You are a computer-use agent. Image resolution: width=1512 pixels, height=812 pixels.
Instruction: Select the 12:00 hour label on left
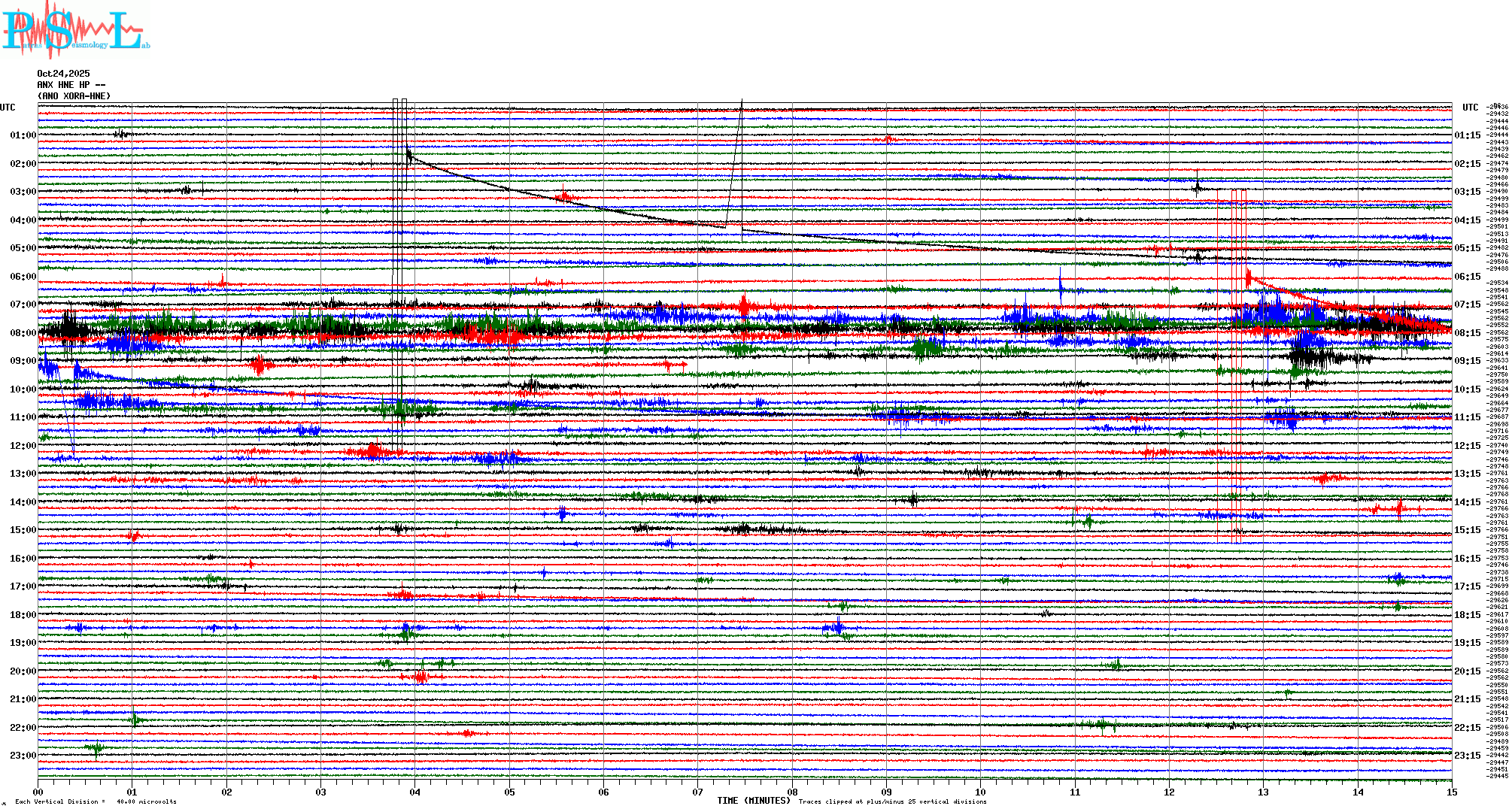23,446
